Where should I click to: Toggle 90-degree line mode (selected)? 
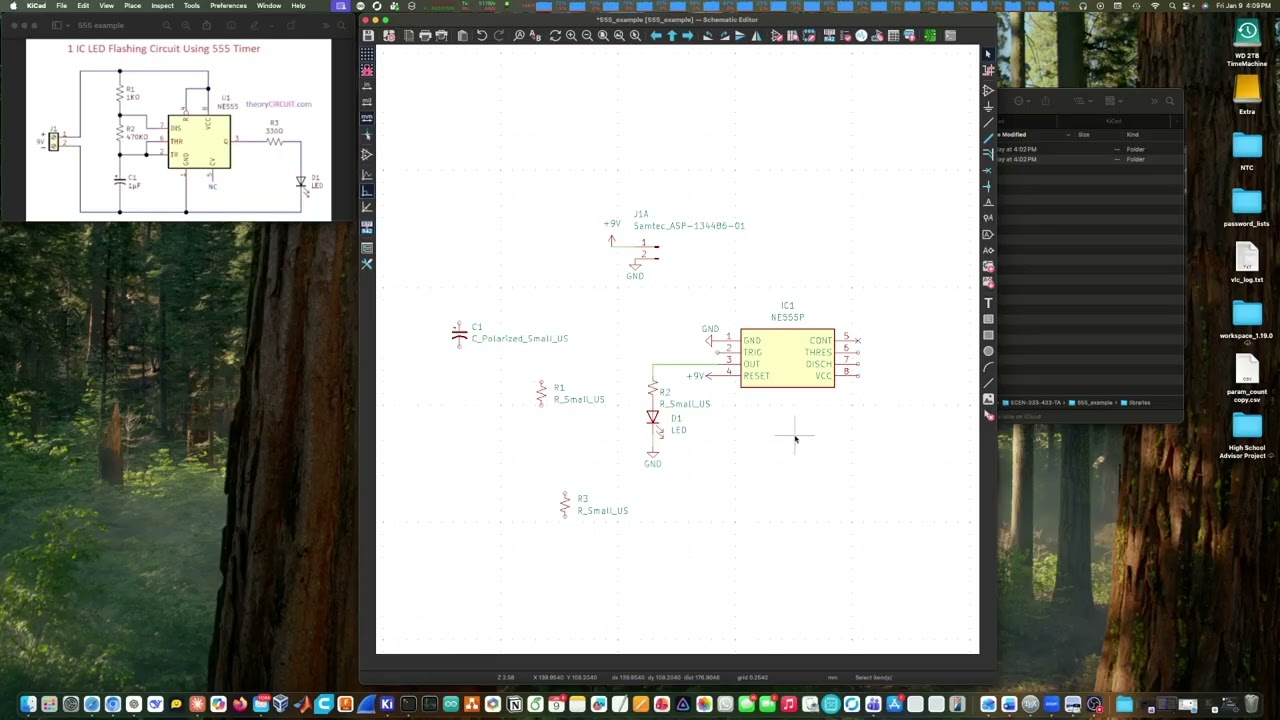pyautogui.click(x=367, y=190)
